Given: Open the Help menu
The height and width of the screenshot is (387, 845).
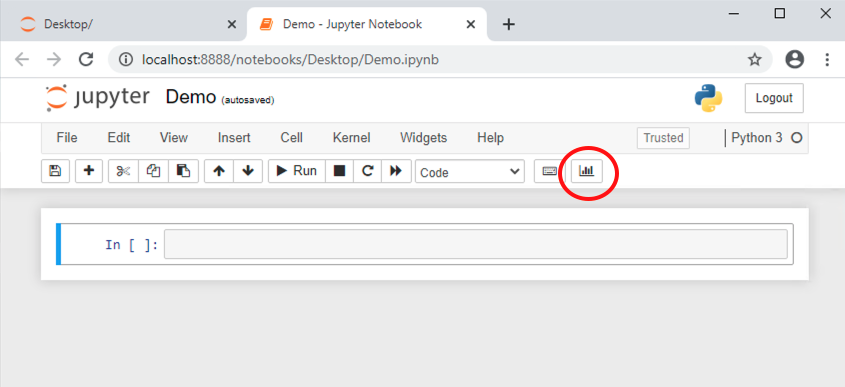Looking at the screenshot, I should (x=490, y=138).
